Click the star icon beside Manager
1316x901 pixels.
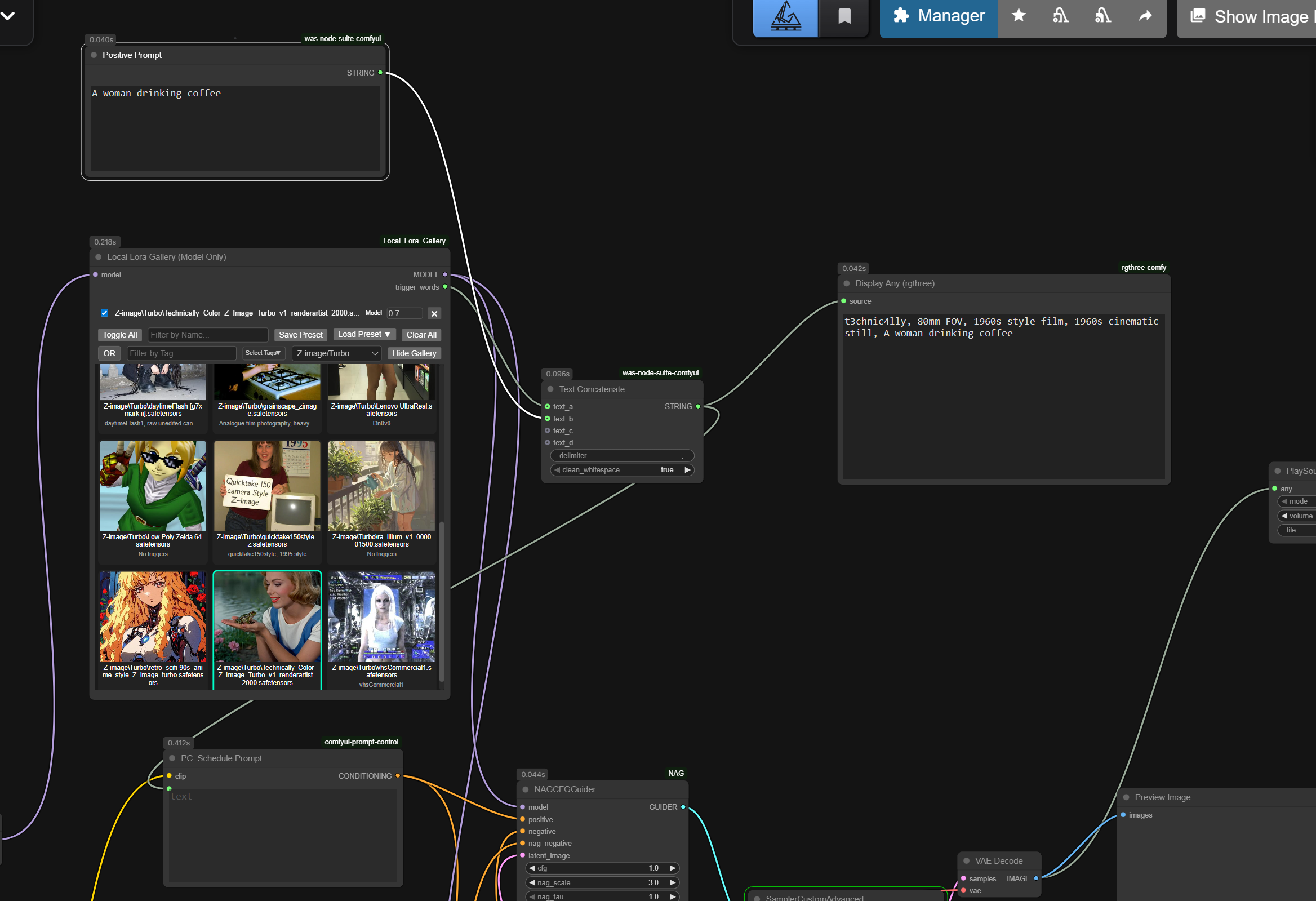tap(1018, 15)
